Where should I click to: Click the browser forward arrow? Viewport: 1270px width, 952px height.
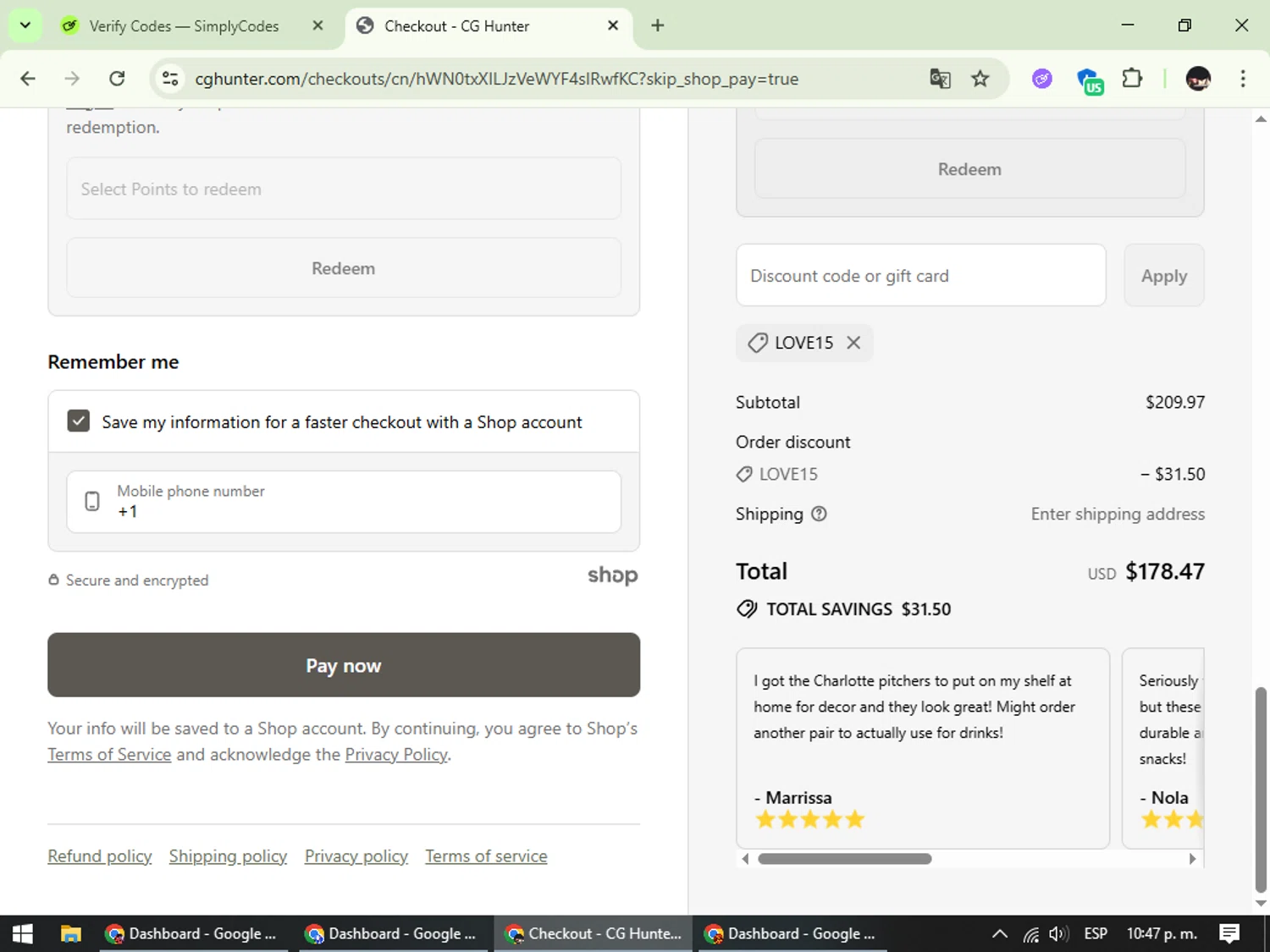click(72, 79)
